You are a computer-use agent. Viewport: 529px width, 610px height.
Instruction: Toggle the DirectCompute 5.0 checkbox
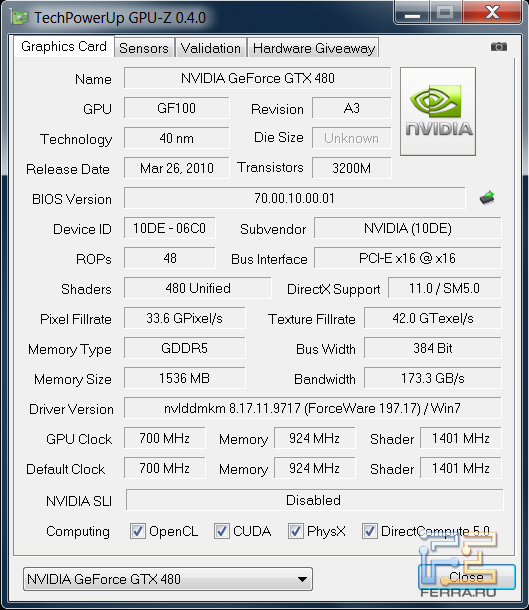[x=370, y=531]
